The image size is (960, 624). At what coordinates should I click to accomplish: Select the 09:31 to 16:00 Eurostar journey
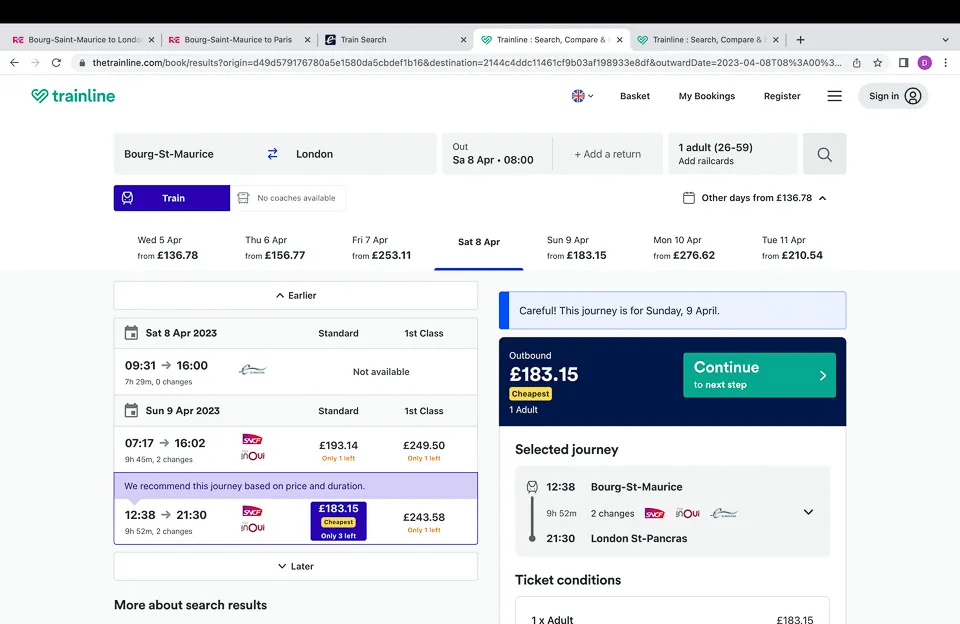tap(296, 372)
